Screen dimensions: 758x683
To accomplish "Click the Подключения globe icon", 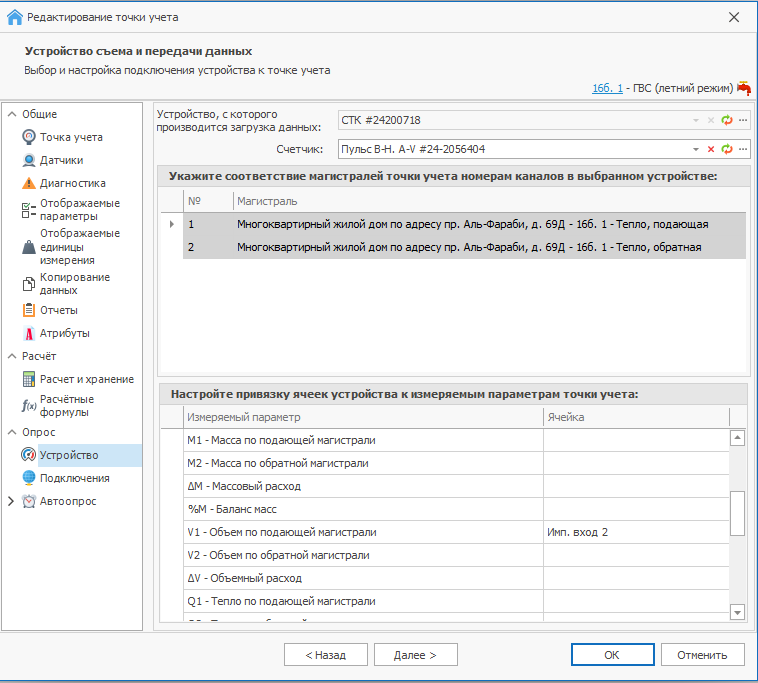I will pos(29,478).
